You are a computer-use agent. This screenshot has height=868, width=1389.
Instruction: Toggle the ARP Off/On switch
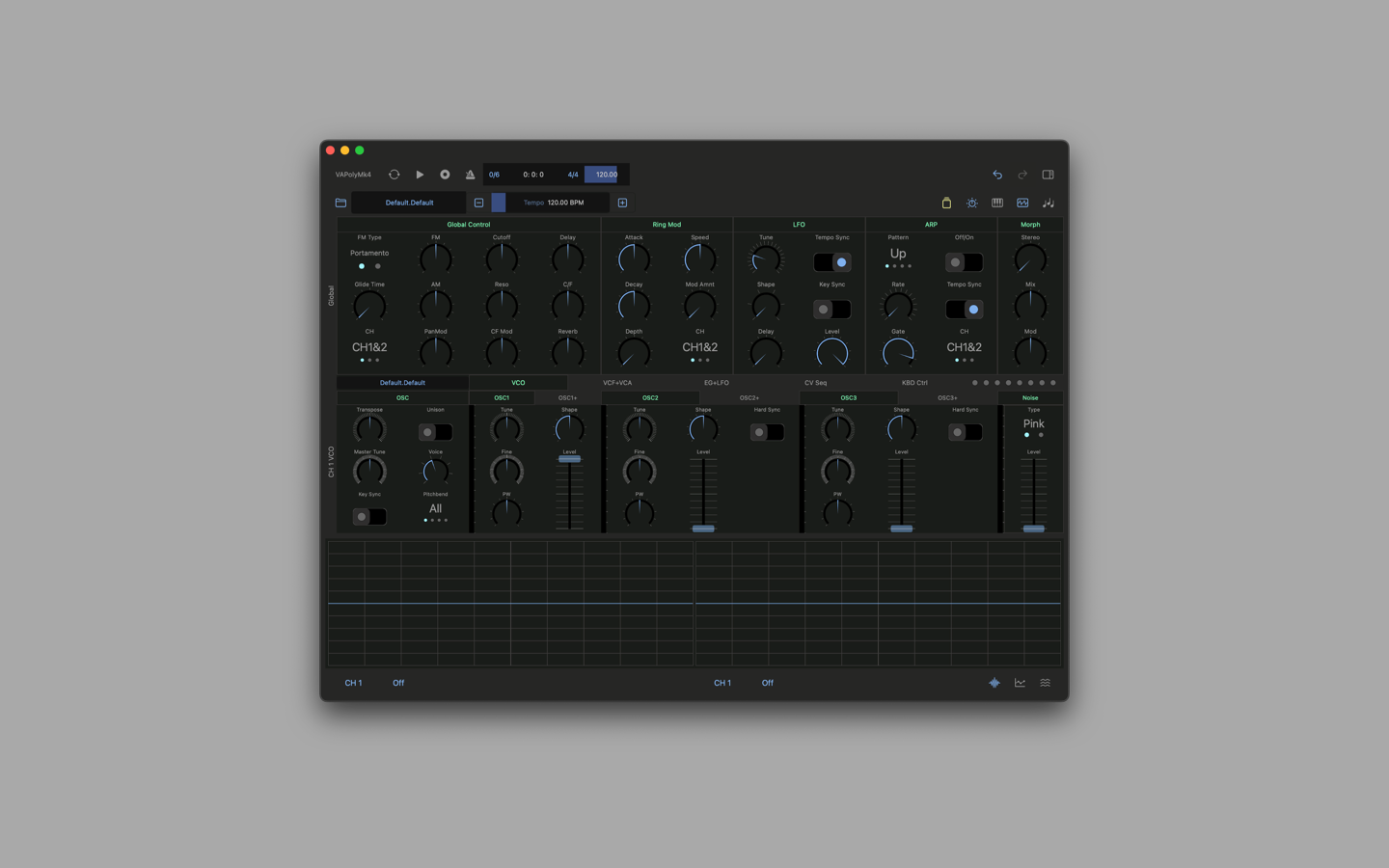964,262
